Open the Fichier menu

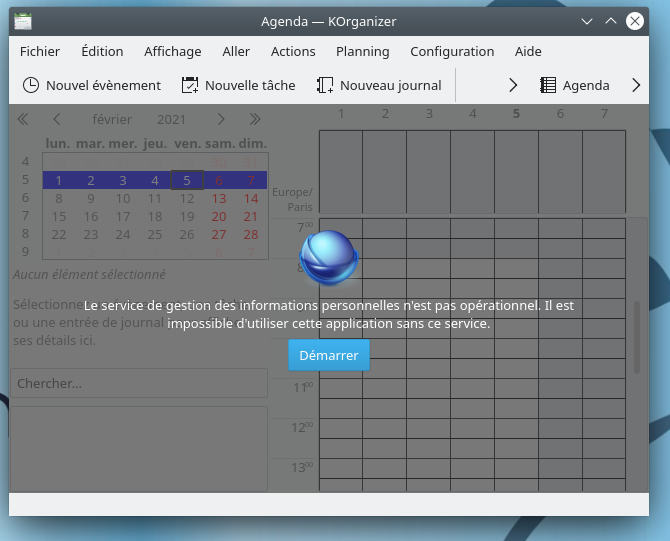pyautogui.click(x=40, y=51)
